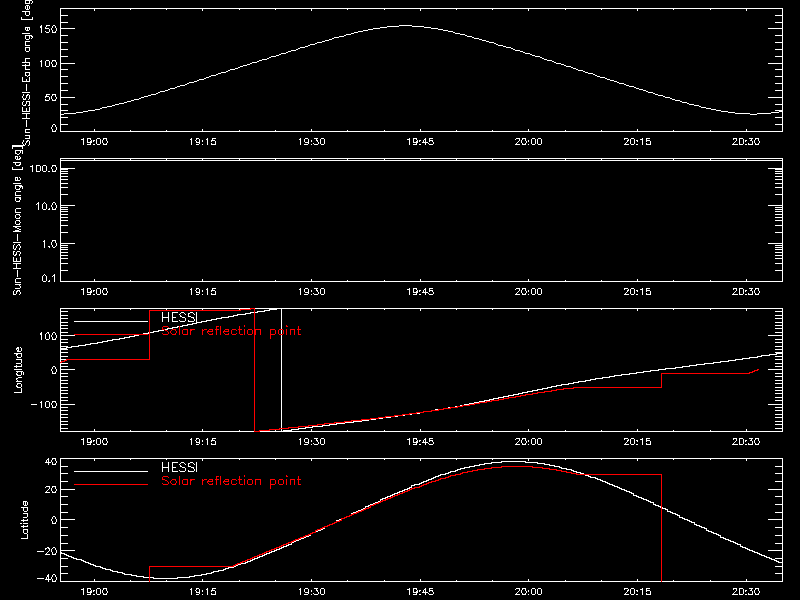Click 20:30 time label under Earth angle plot
The image size is (800, 600).
pyautogui.click(x=746, y=142)
